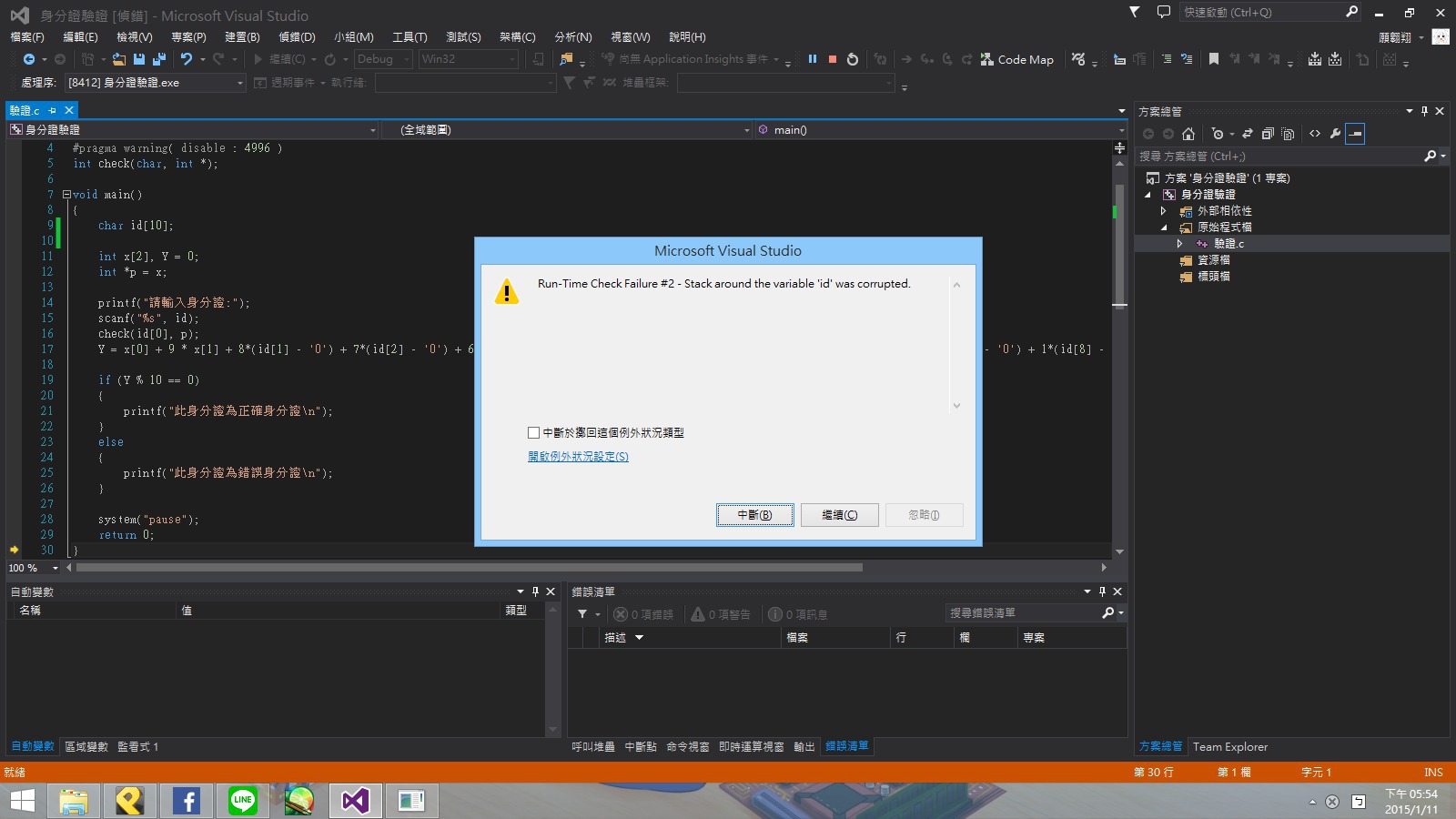Click the Quick Launch search magnifier icon
The height and width of the screenshot is (819, 1456).
coord(1351,12)
